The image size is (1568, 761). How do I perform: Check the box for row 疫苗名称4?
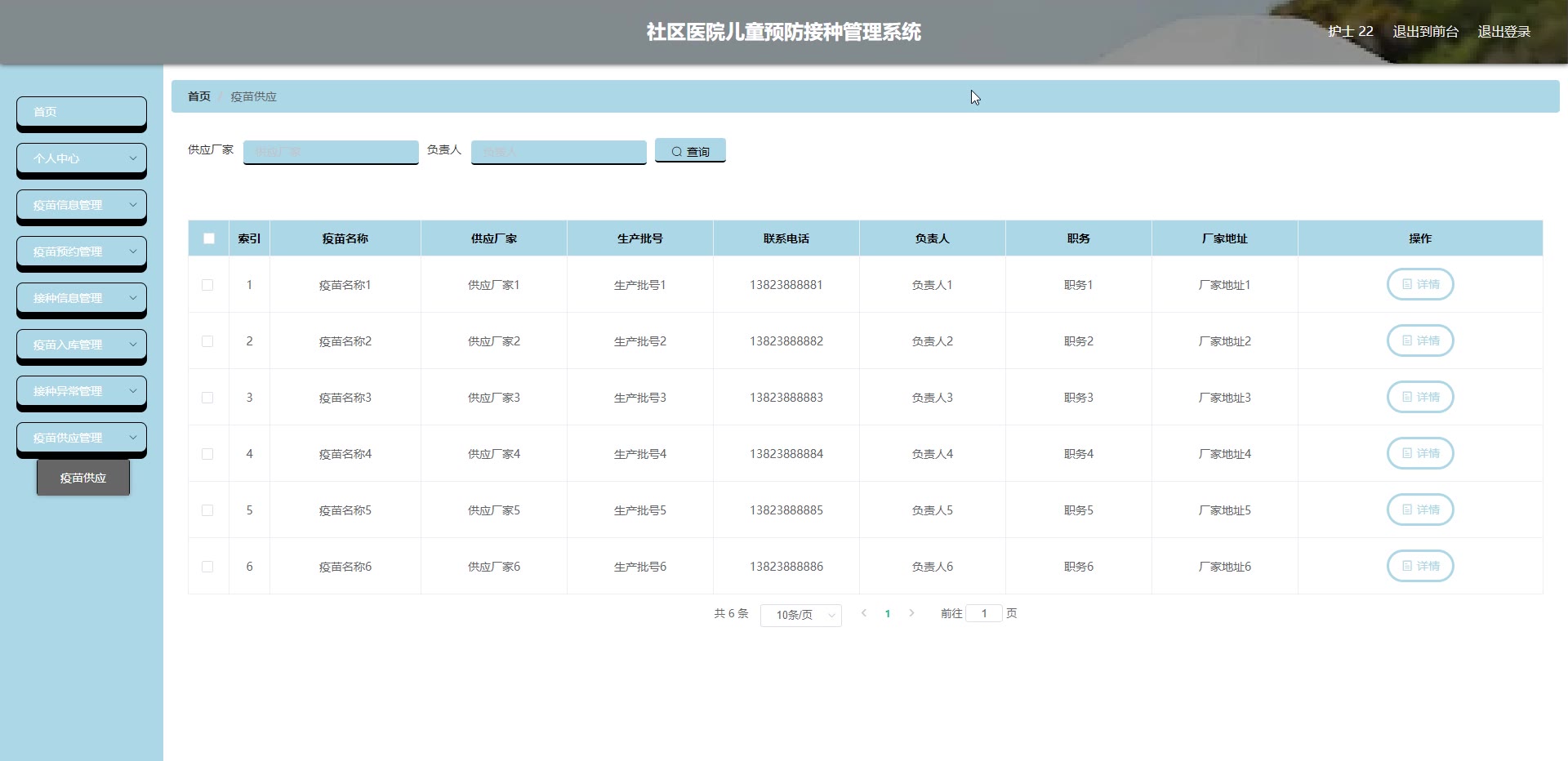(207, 454)
